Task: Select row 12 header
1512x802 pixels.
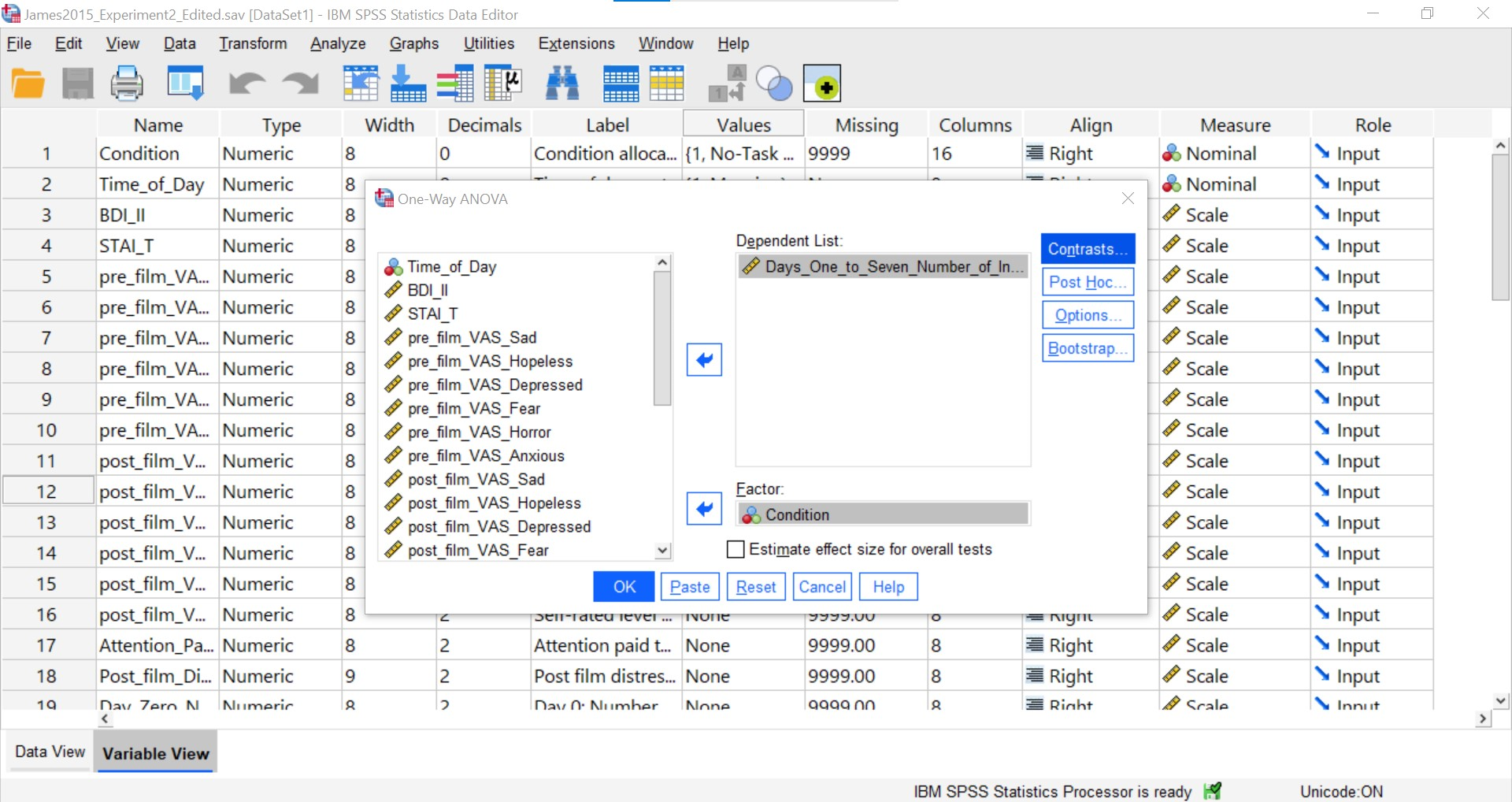Action: 47,492
